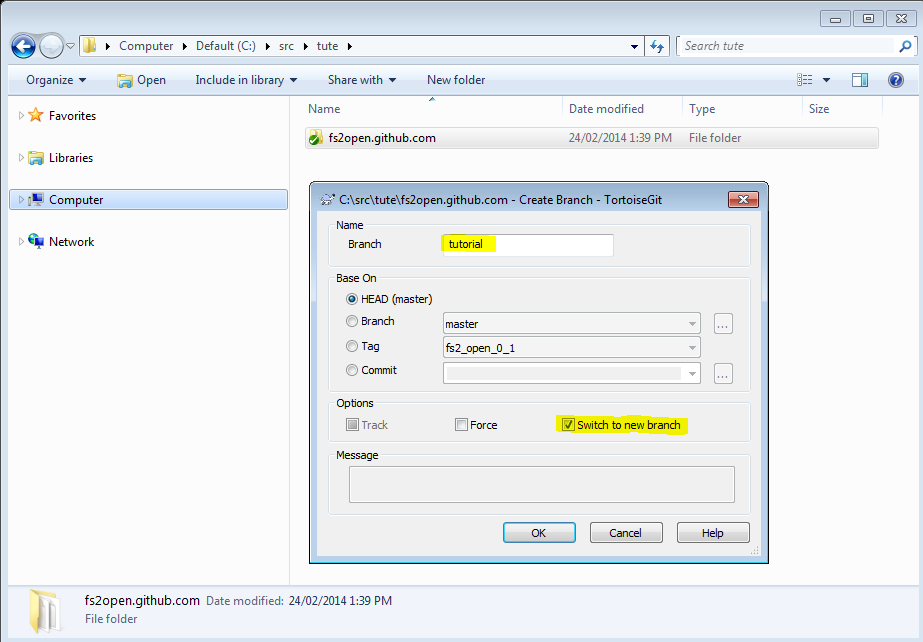Click the Network icon in sidebar
This screenshot has height=642, width=923.
pos(36,242)
